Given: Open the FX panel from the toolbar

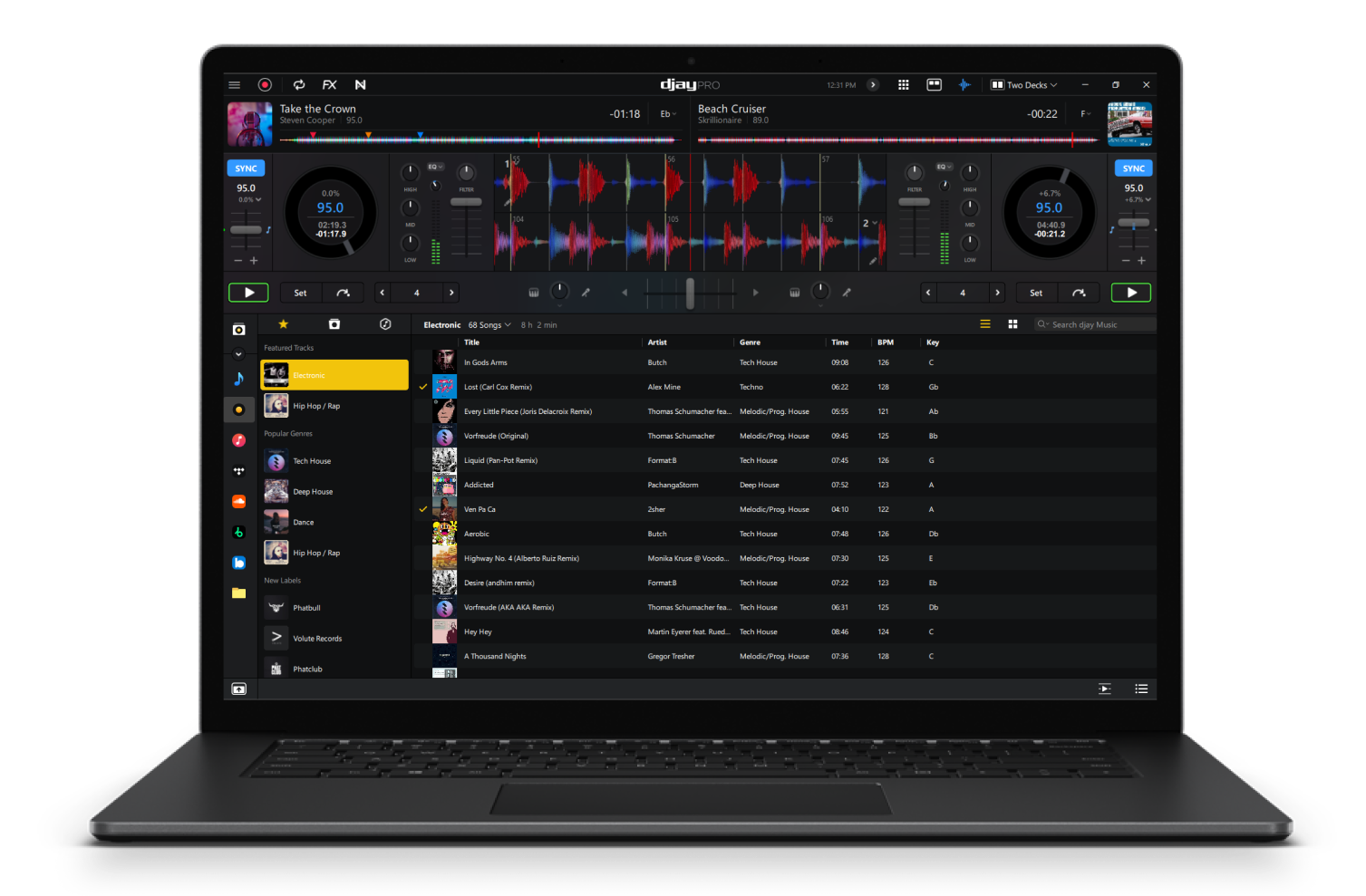Looking at the screenshot, I should pyautogui.click(x=329, y=84).
